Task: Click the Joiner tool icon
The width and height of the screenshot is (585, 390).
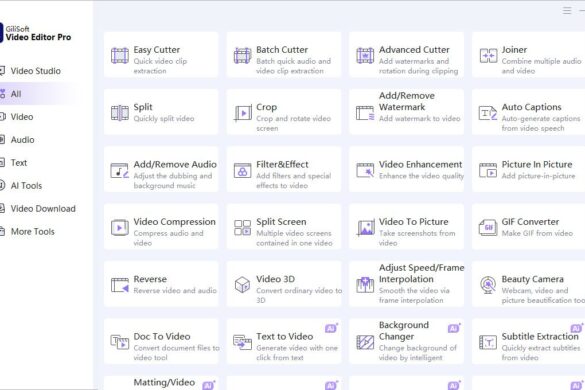Action: click(488, 56)
